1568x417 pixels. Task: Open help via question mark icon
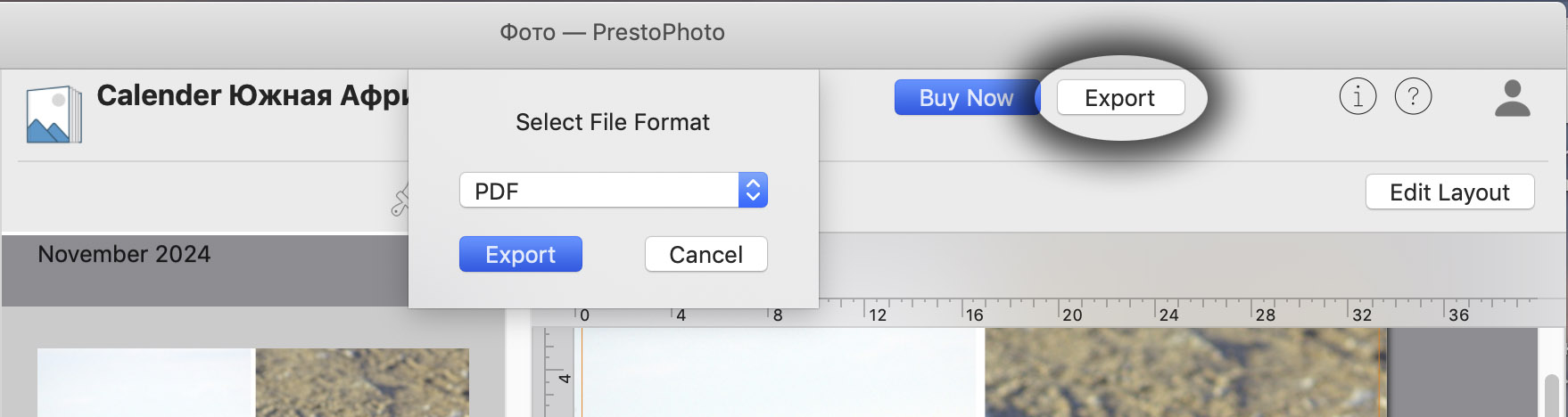[1413, 96]
